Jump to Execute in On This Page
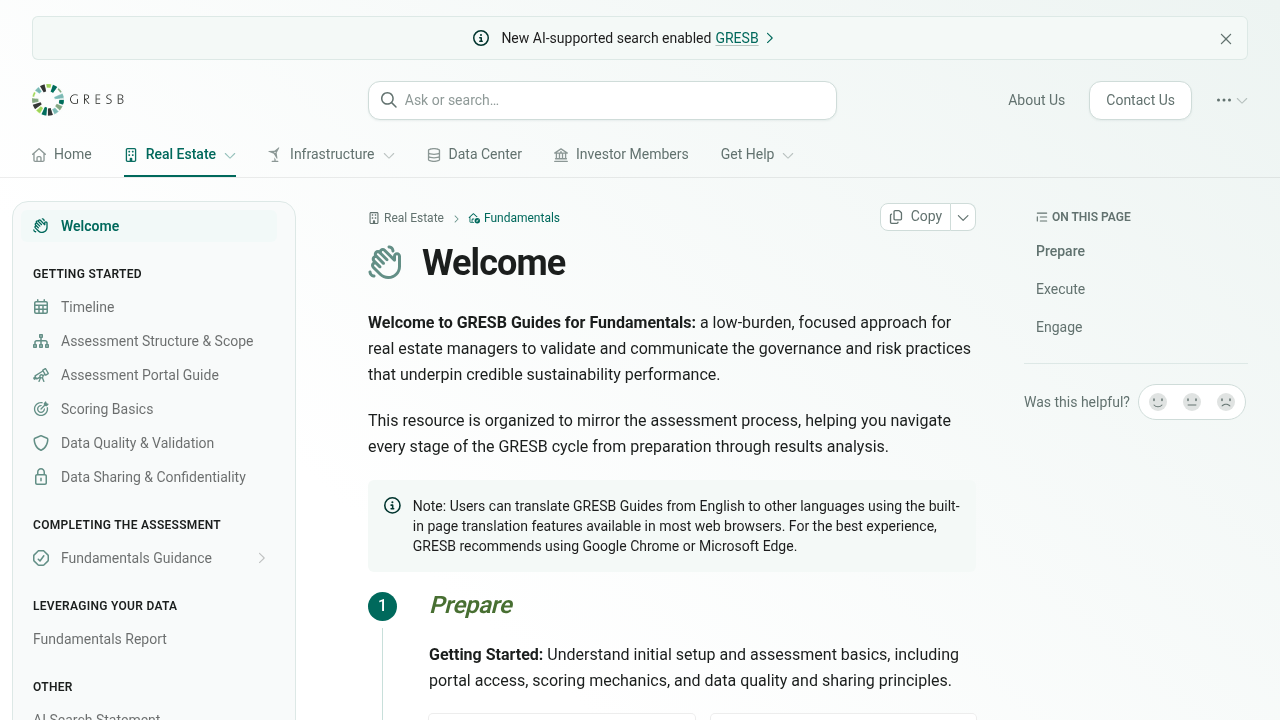The width and height of the screenshot is (1280, 720). point(1060,289)
